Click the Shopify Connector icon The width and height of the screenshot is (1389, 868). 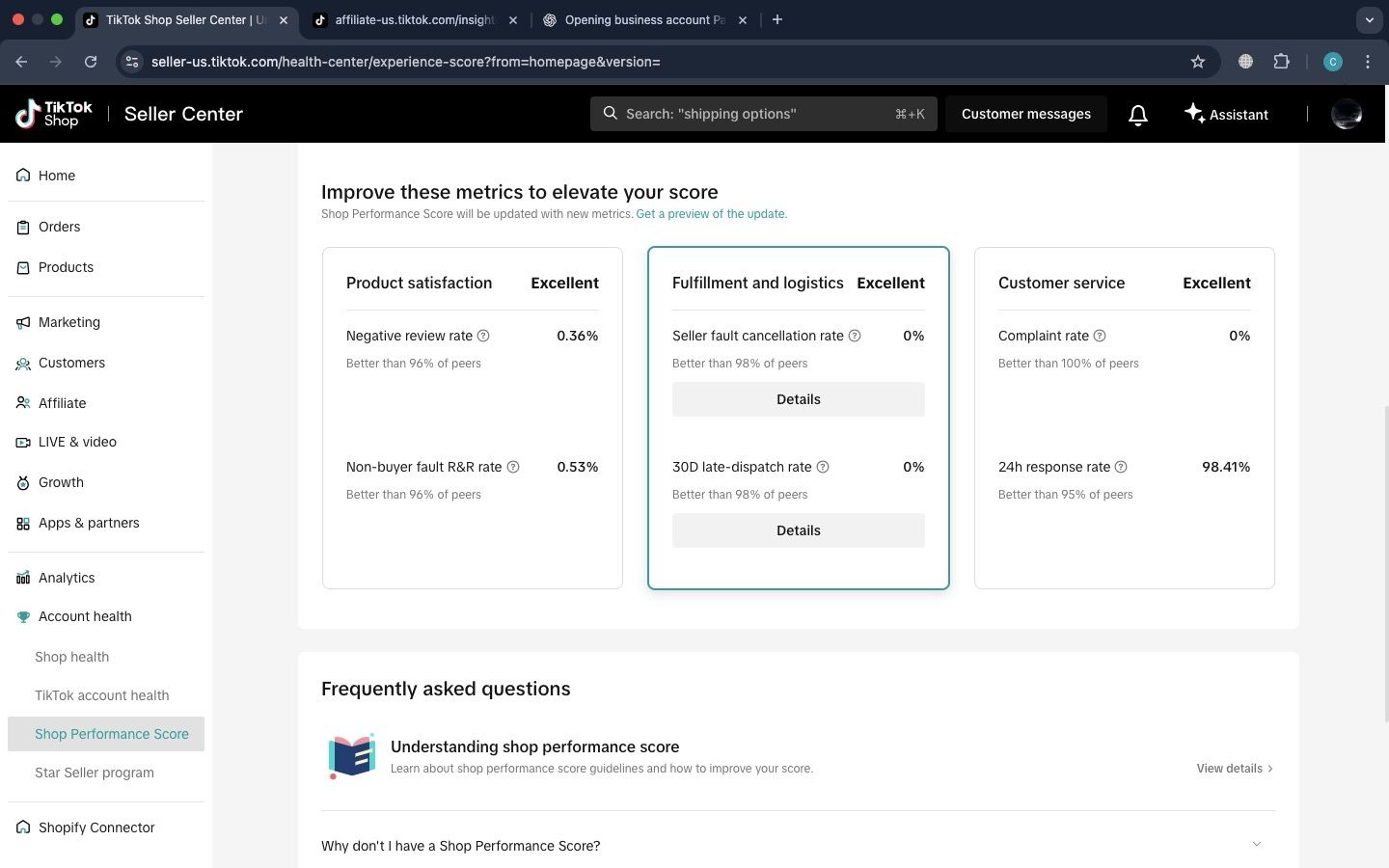coord(23,827)
